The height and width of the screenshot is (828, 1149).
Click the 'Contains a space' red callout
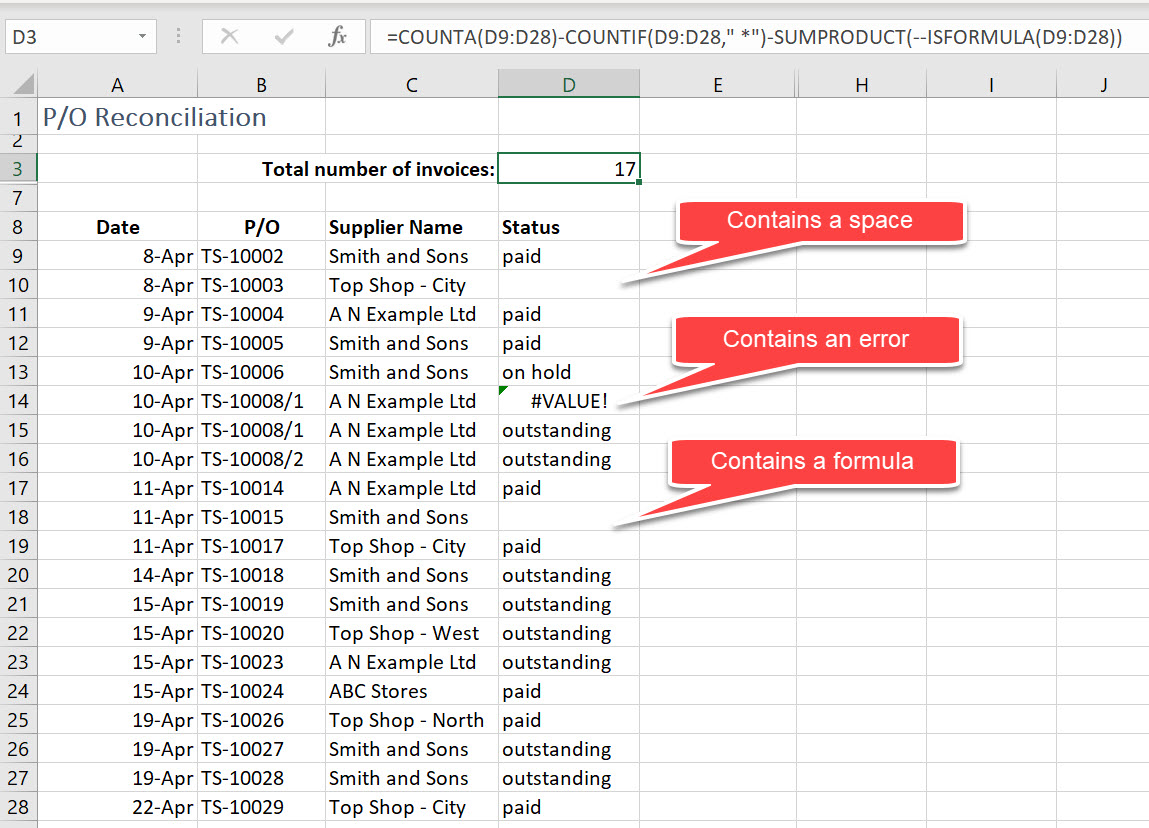pos(820,220)
